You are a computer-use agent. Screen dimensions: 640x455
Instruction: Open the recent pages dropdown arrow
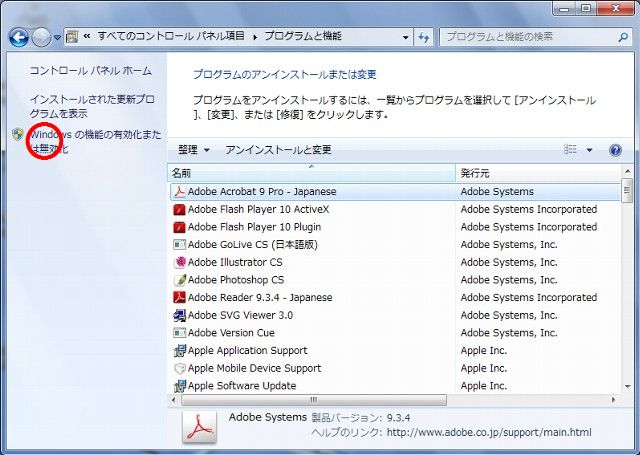coord(58,38)
